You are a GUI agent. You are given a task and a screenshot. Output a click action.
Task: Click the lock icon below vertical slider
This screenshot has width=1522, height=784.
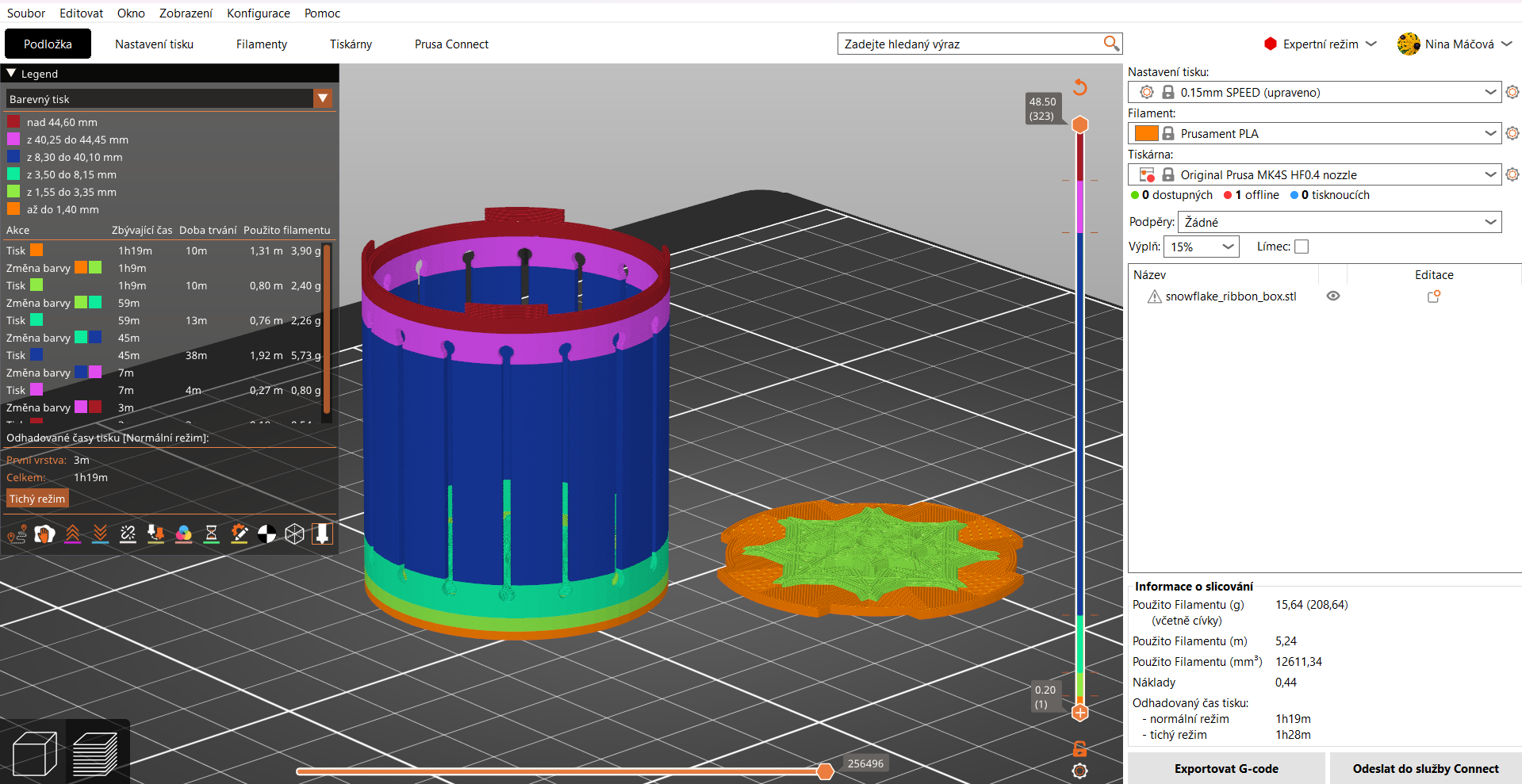[1079, 748]
